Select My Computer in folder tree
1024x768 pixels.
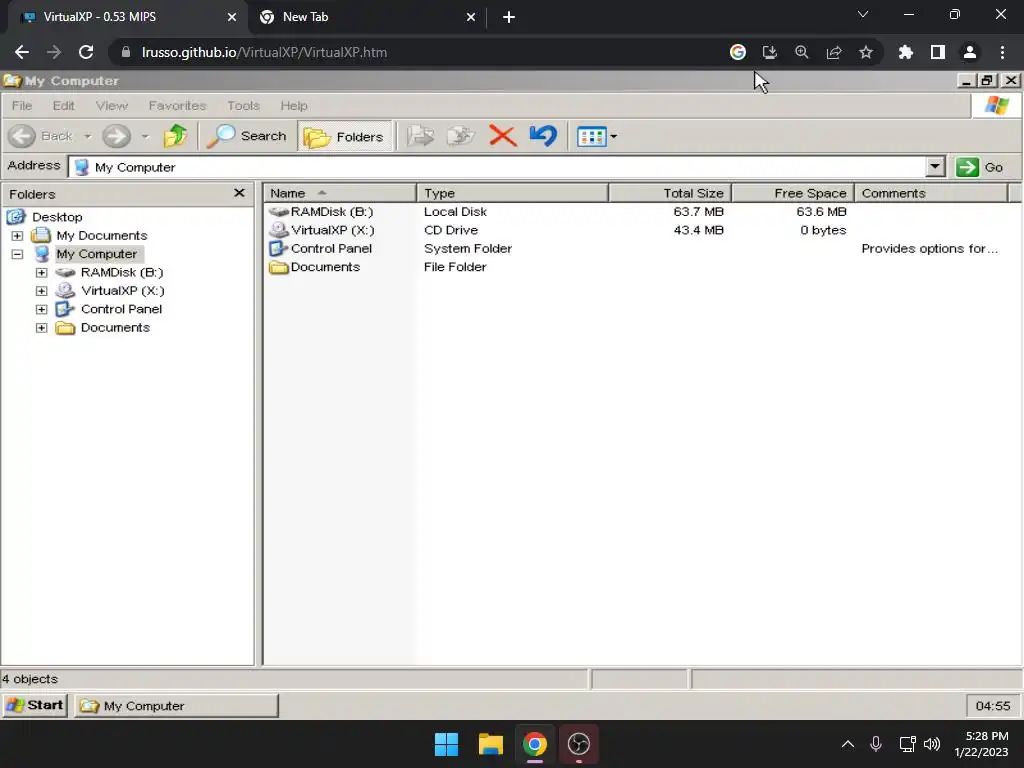[x=97, y=254]
